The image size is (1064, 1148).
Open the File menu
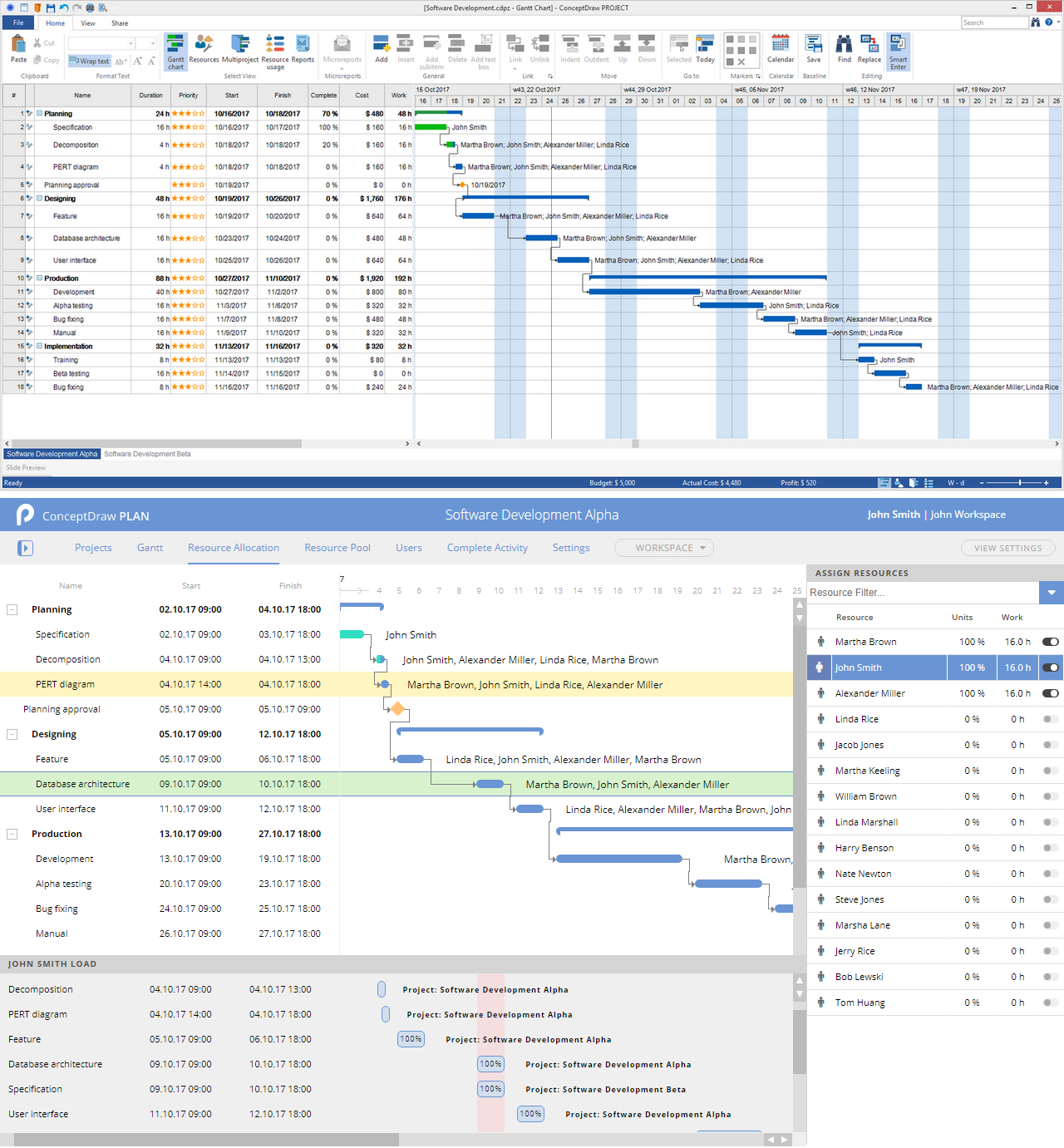(18, 23)
